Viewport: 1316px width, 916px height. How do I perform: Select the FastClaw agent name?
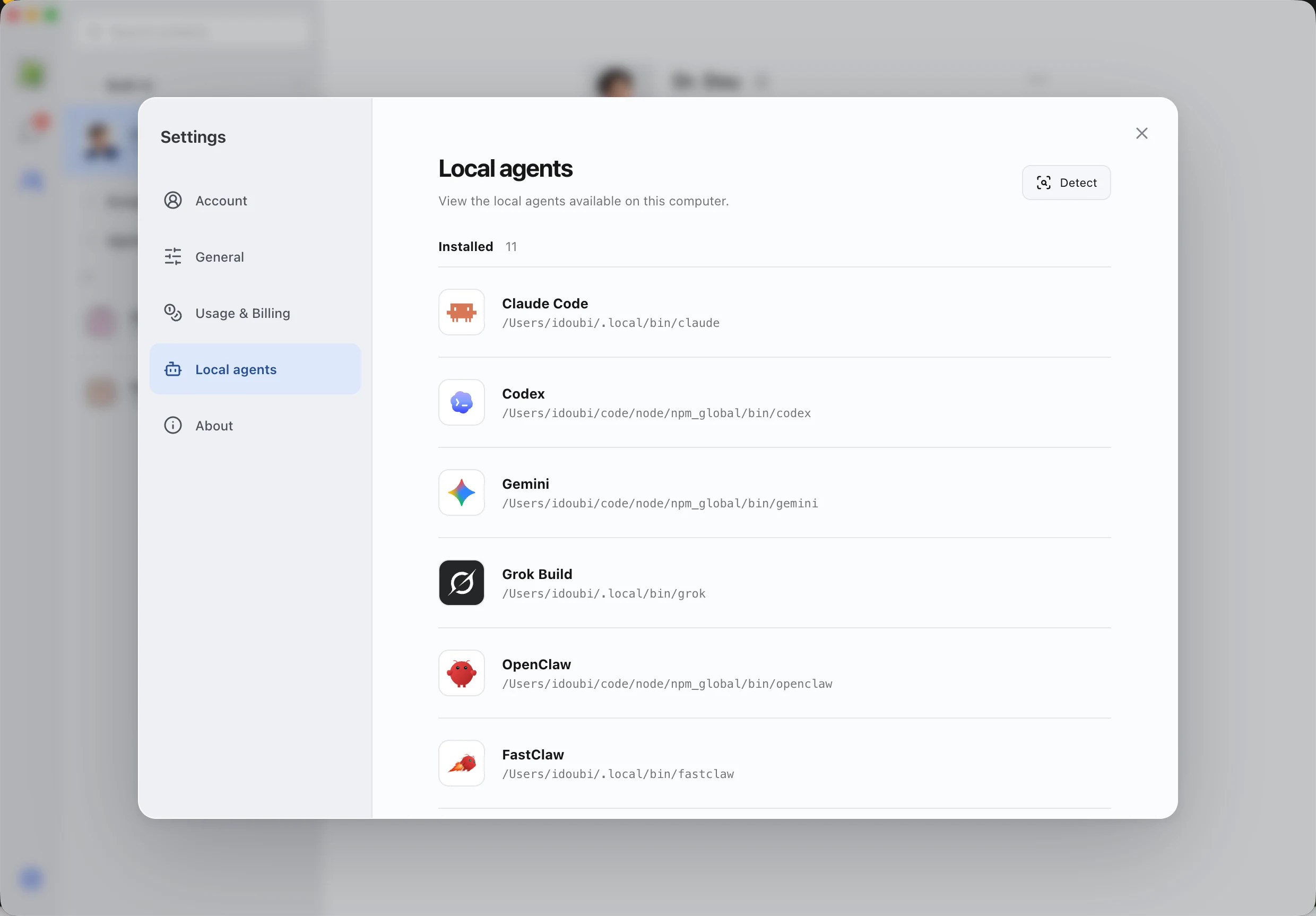533,755
